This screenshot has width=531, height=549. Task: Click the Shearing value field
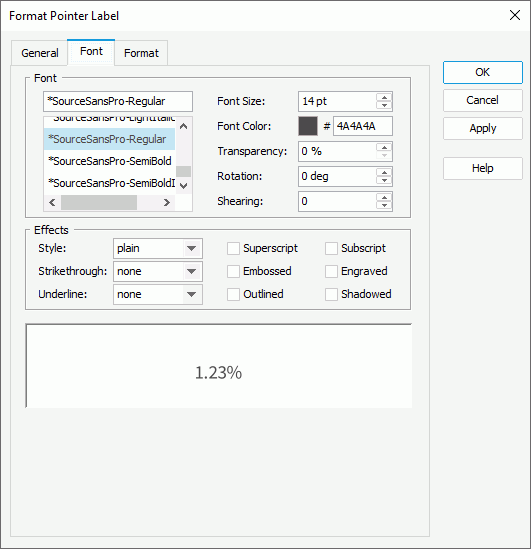click(337, 201)
